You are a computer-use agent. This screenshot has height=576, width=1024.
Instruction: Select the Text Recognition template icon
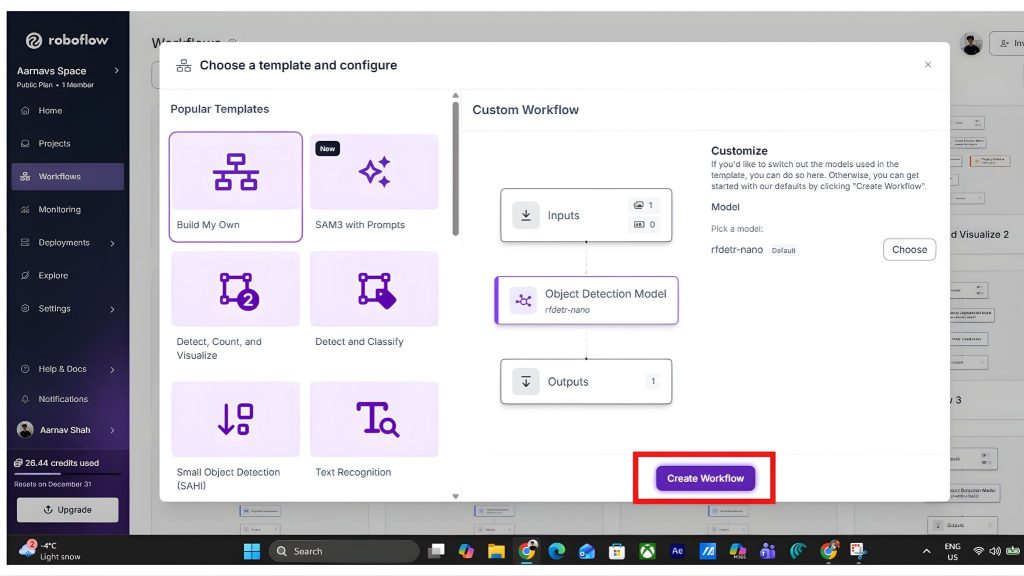click(x=374, y=420)
